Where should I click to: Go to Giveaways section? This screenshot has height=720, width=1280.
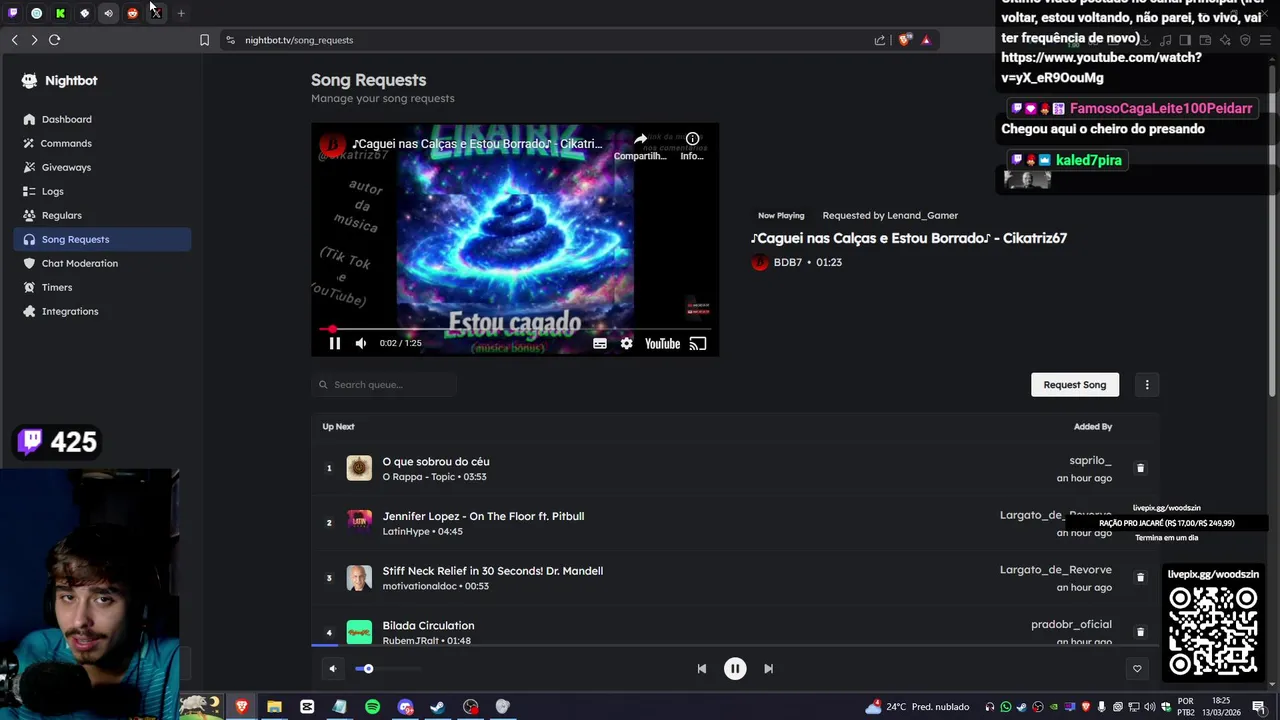pyautogui.click(x=66, y=167)
